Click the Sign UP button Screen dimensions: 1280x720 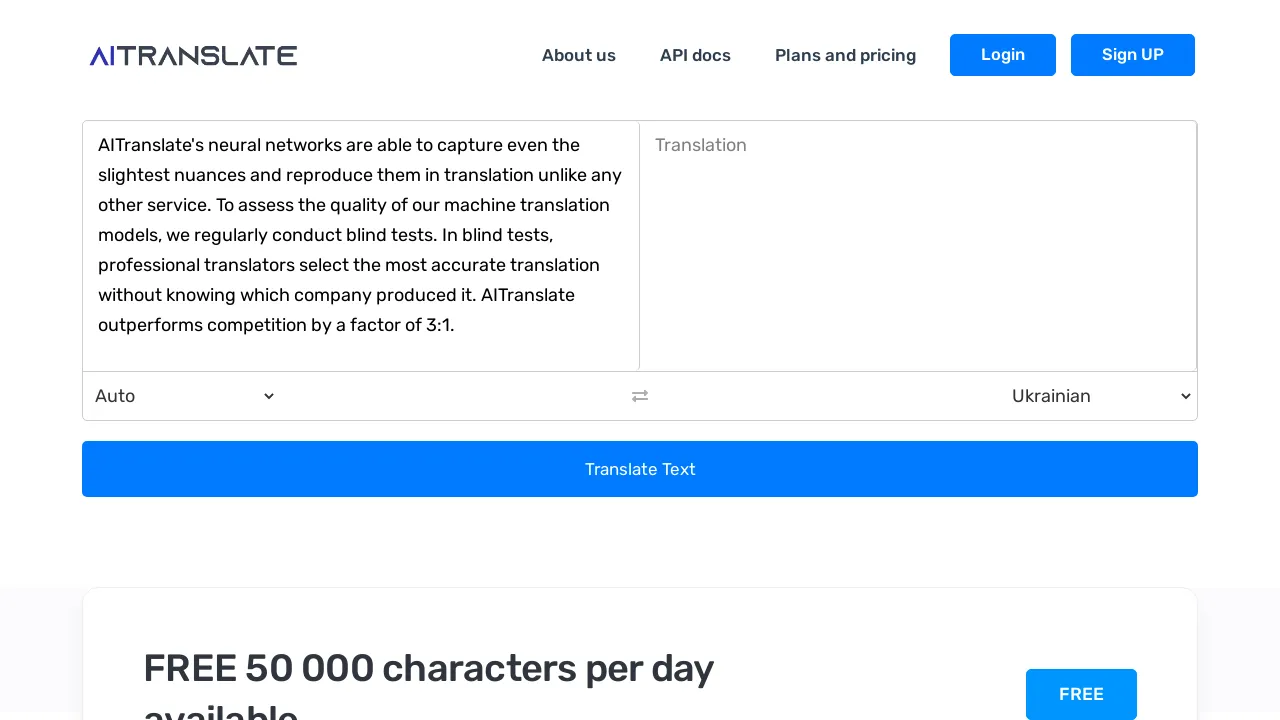[1132, 55]
